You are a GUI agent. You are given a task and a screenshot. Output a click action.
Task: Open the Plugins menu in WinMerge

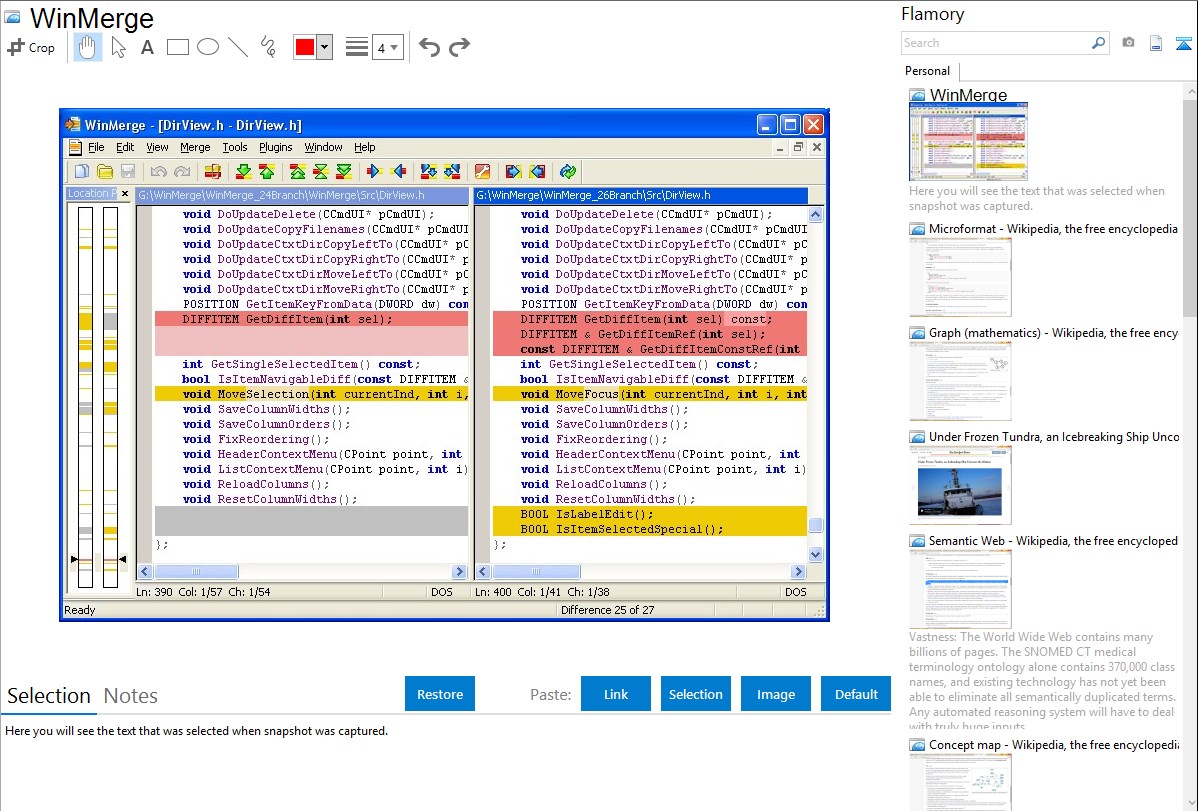click(x=276, y=148)
